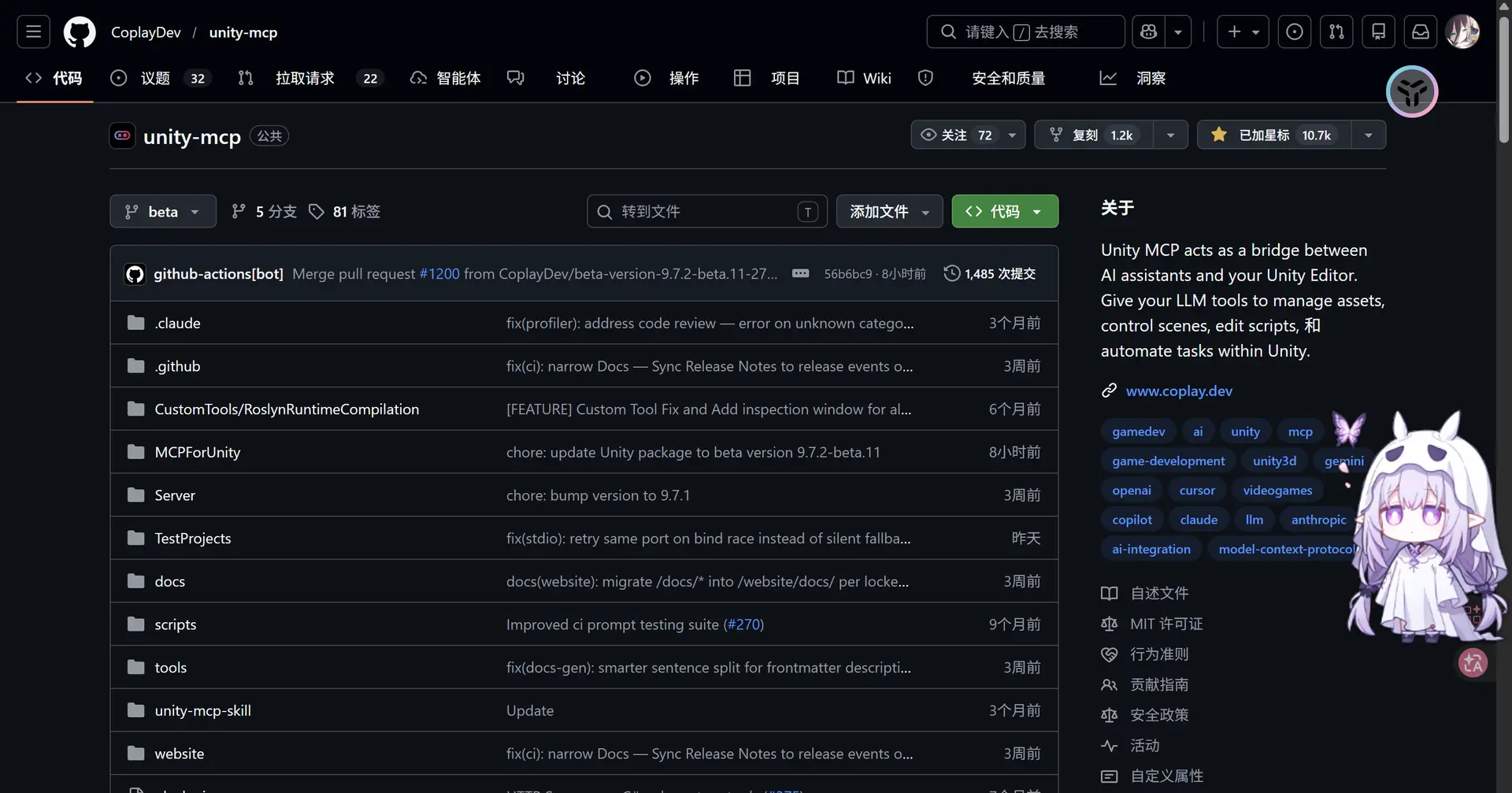Click the people icon beside 贡献指南
Image resolution: width=1512 pixels, height=793 pixels.
(x=1109, y=685)
